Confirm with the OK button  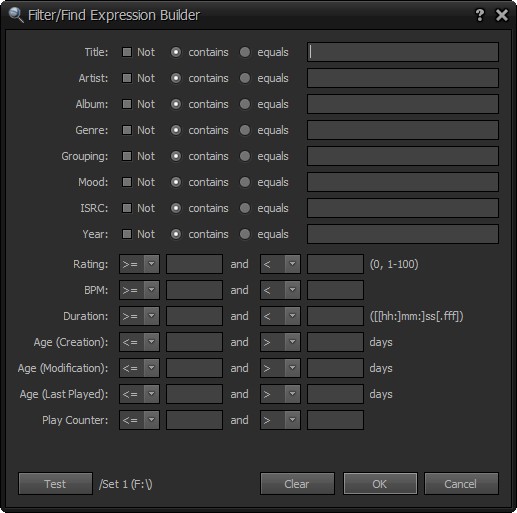point(380,484)
